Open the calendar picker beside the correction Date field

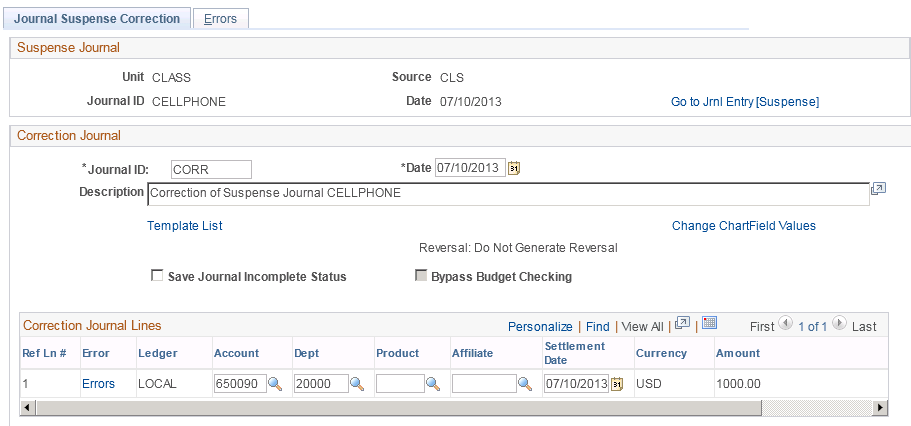click(514, 169)
